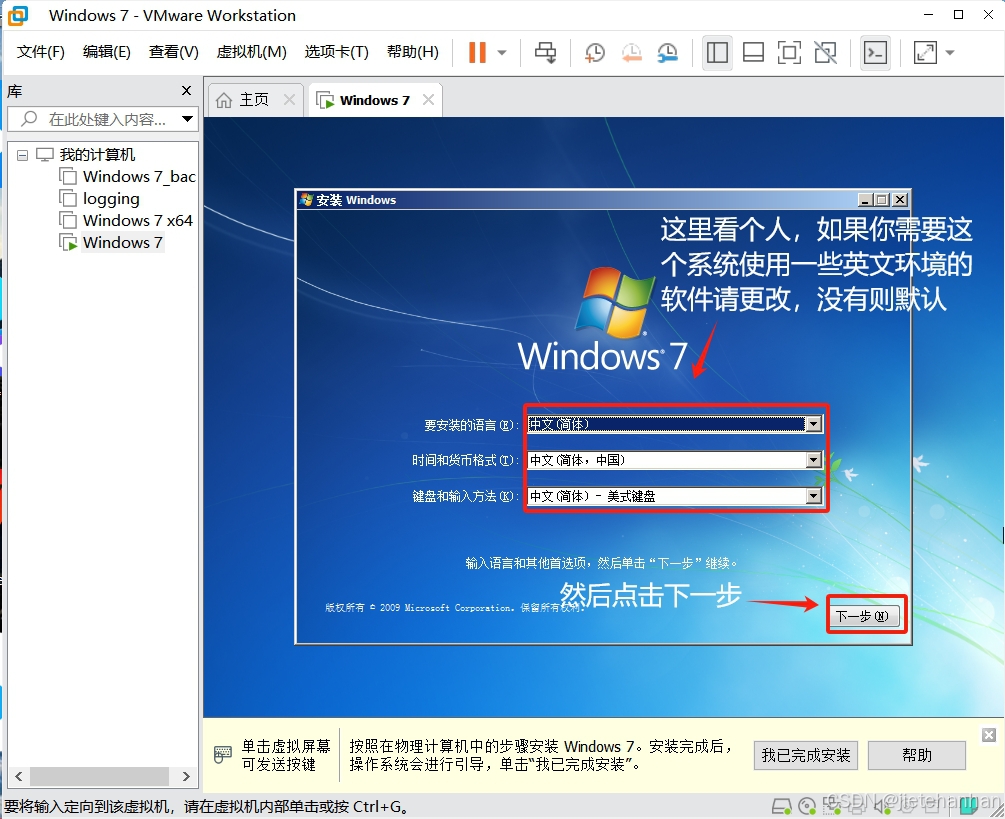1005x819 pixels.
Task: Click the library horizontal scrollbar thumb
Action: 99,776
